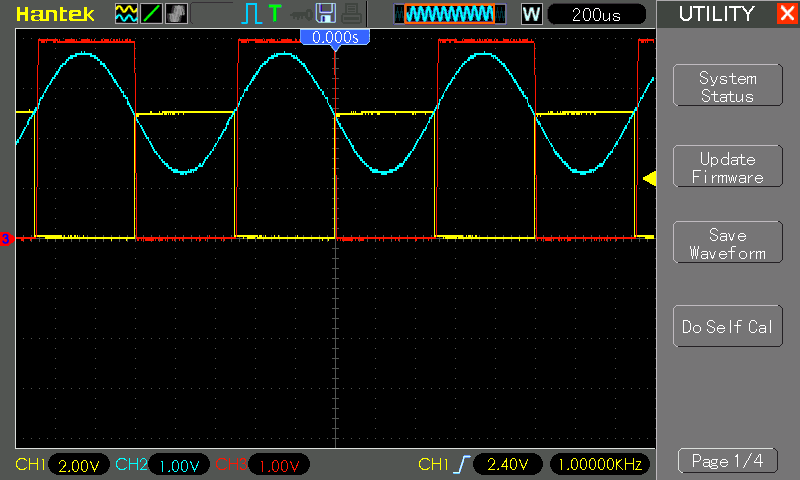Click the 200us timebase readout
Image resolution: width=800 pixels, height=480 pixels.
pyautogui.click(x=596, y=14)
